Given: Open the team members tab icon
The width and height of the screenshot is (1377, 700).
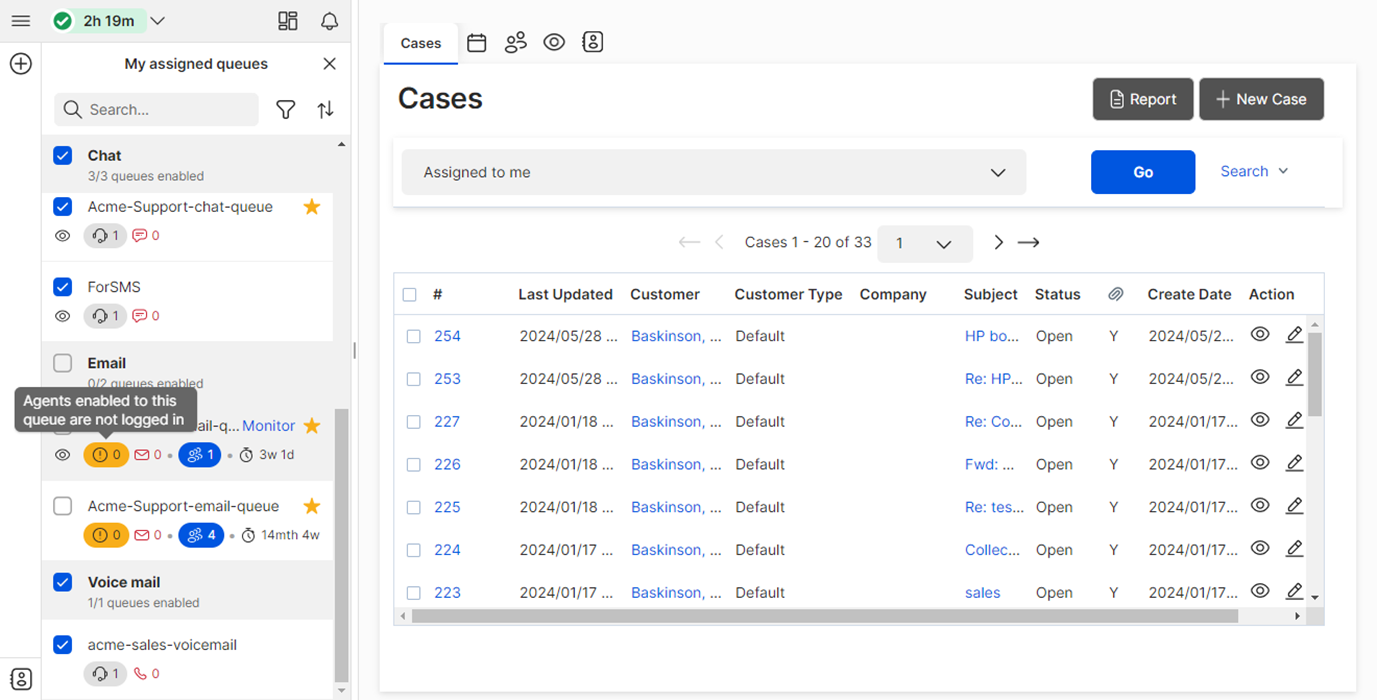Looking at the screenshot, I should click(516, 43).
